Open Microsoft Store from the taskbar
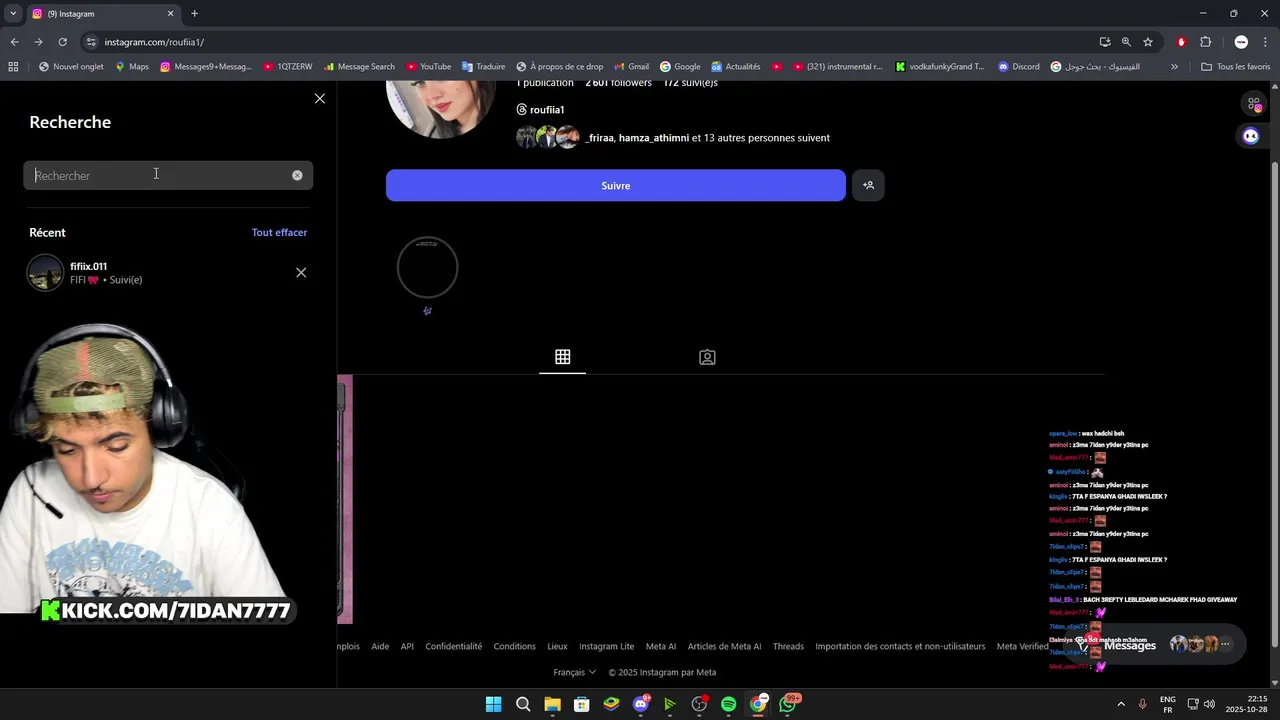Screen dimensions: 1280x720 tap(581, 704)
